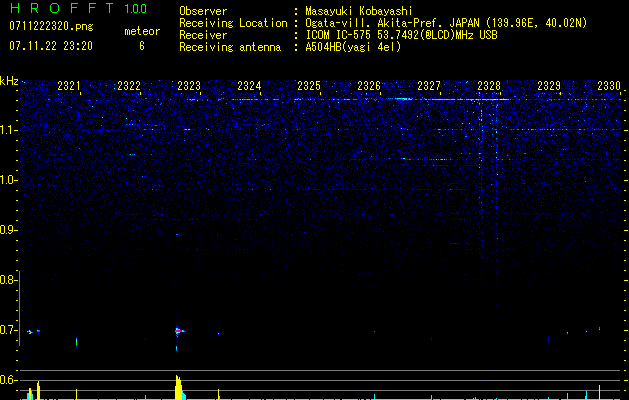Select the file name 0711222320.png
Viewport: 629px width, 400px height.
51,26
